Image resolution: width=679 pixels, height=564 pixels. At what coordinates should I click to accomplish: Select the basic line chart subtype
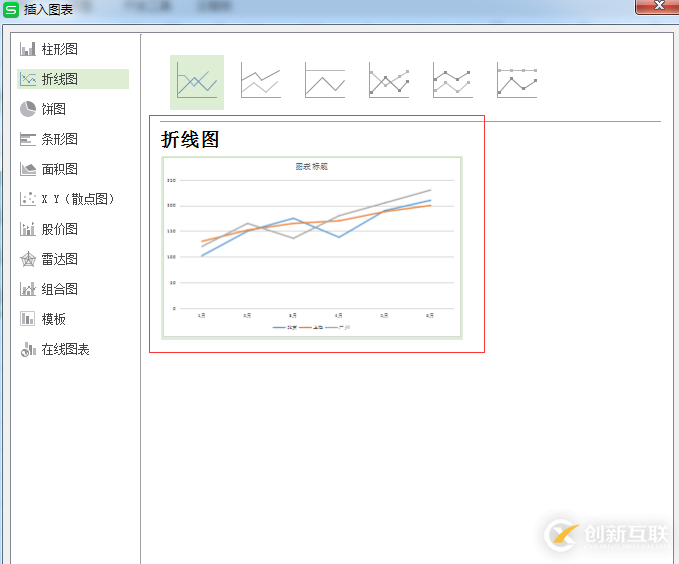click(197, 82)
